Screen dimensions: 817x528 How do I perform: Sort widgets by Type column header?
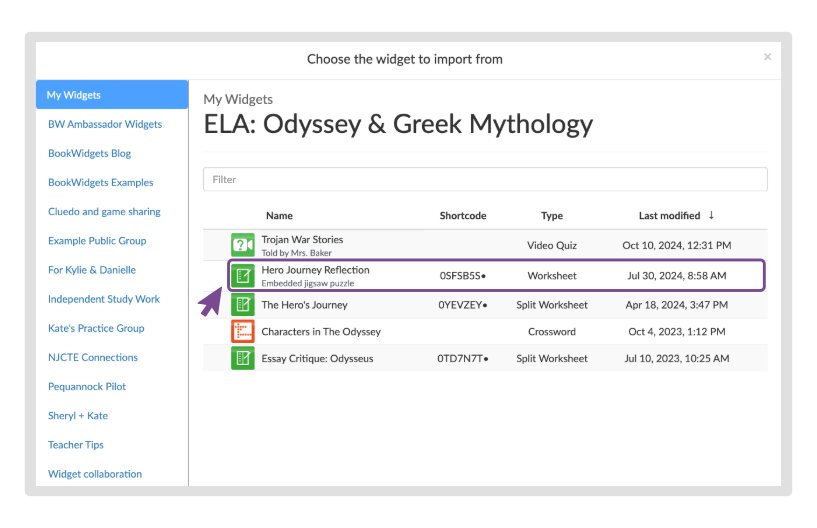tap(551, 216)
